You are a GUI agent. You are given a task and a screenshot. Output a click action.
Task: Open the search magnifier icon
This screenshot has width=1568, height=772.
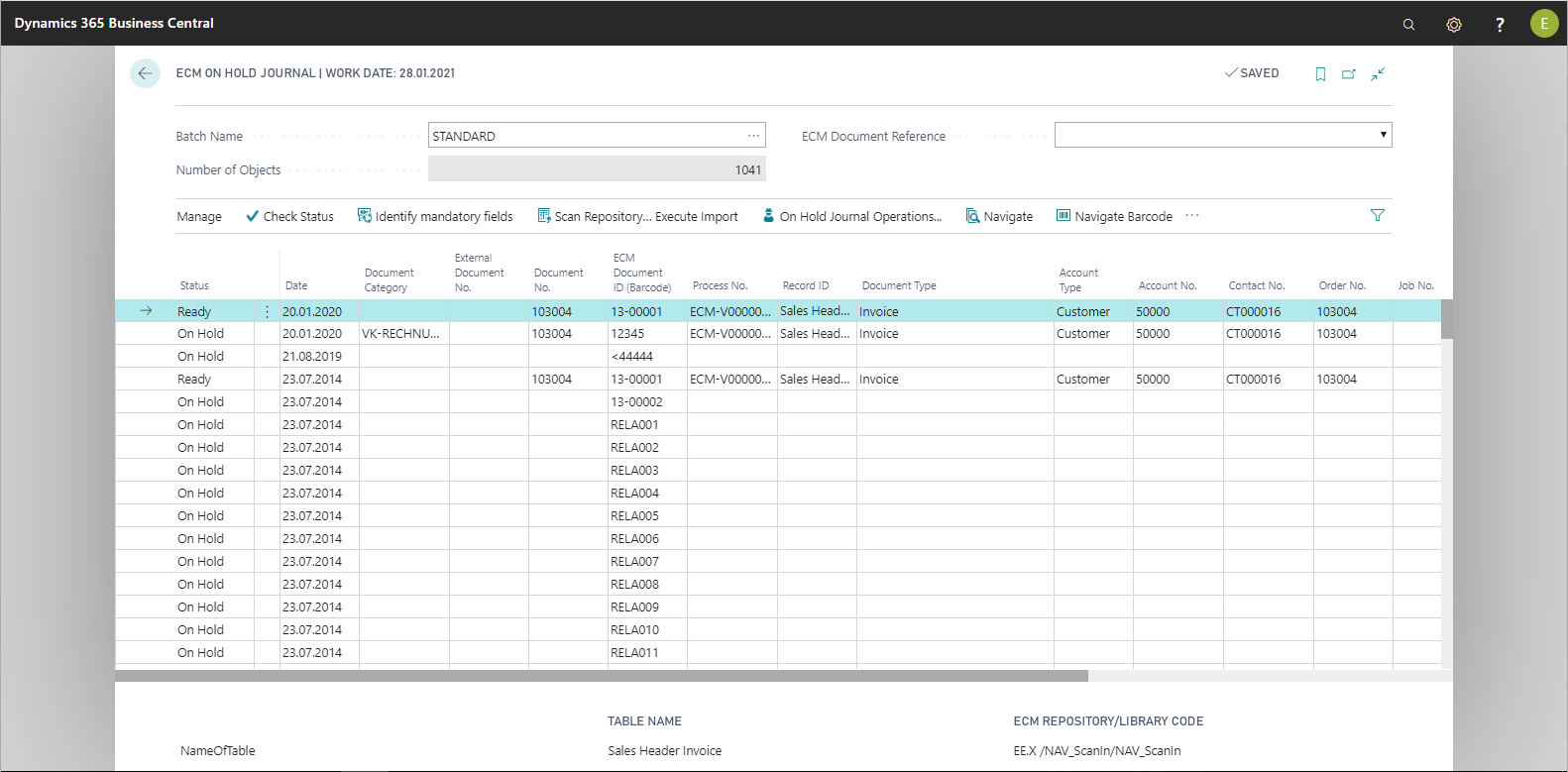1408,24
